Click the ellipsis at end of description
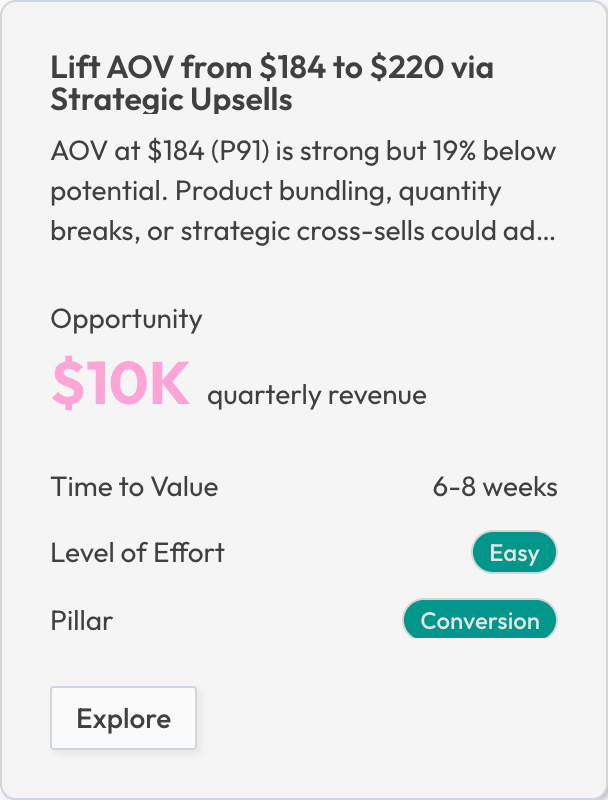 [x=548, y=233]
